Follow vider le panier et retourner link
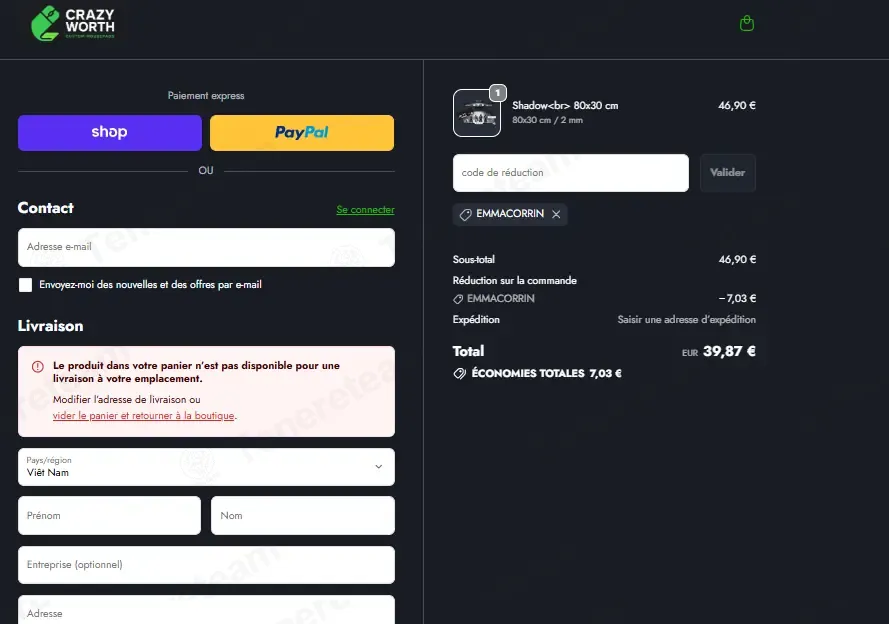889x624 pixels. pyautogui.click(x=143, y=415)
